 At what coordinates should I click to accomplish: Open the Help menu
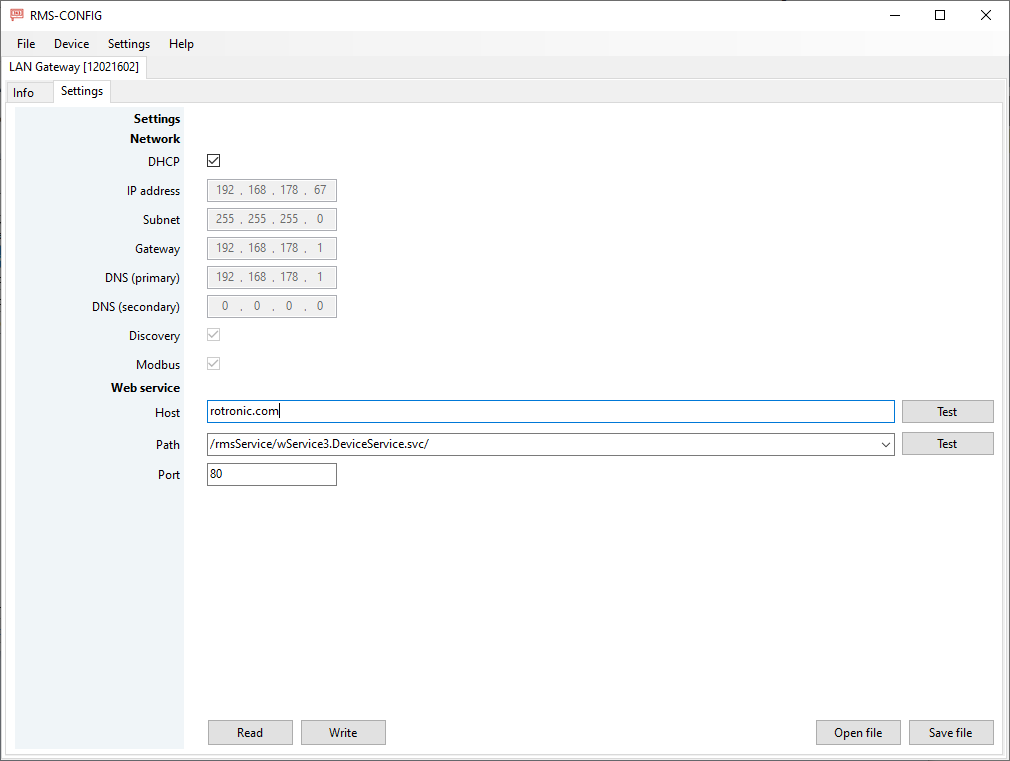point(181,44)
